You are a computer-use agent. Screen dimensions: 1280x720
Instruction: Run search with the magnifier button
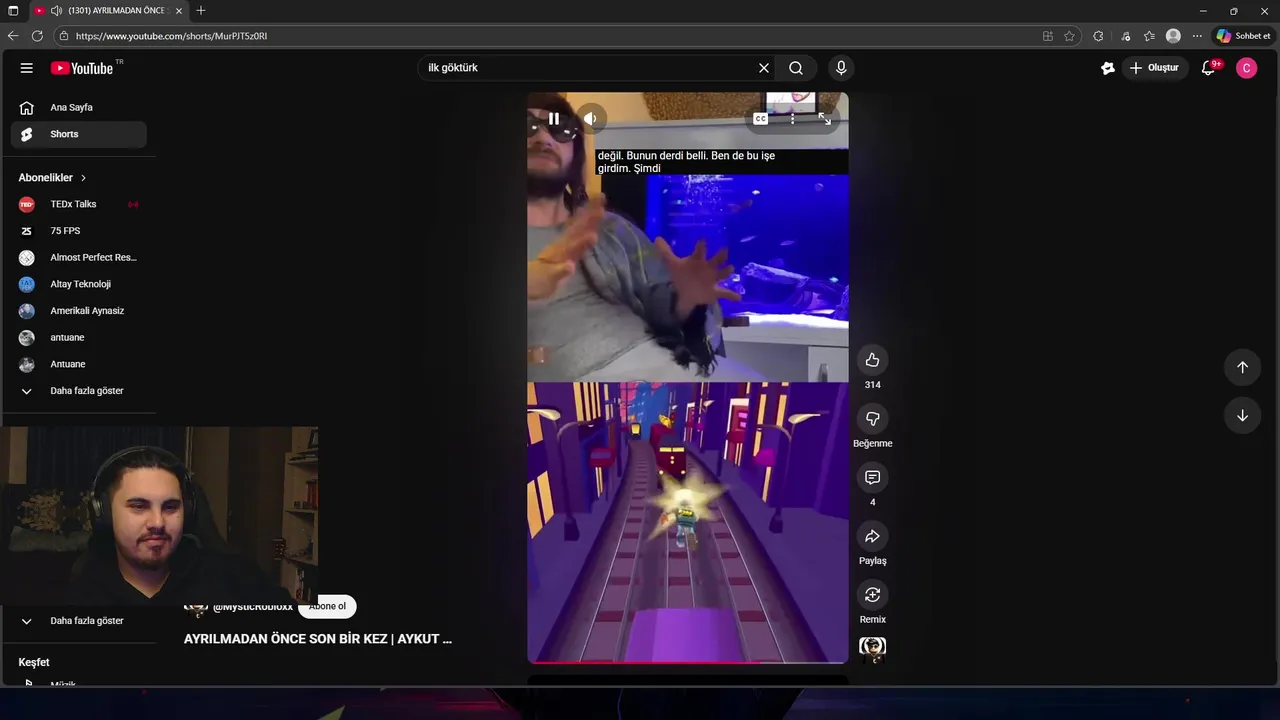tap(796, 68)
